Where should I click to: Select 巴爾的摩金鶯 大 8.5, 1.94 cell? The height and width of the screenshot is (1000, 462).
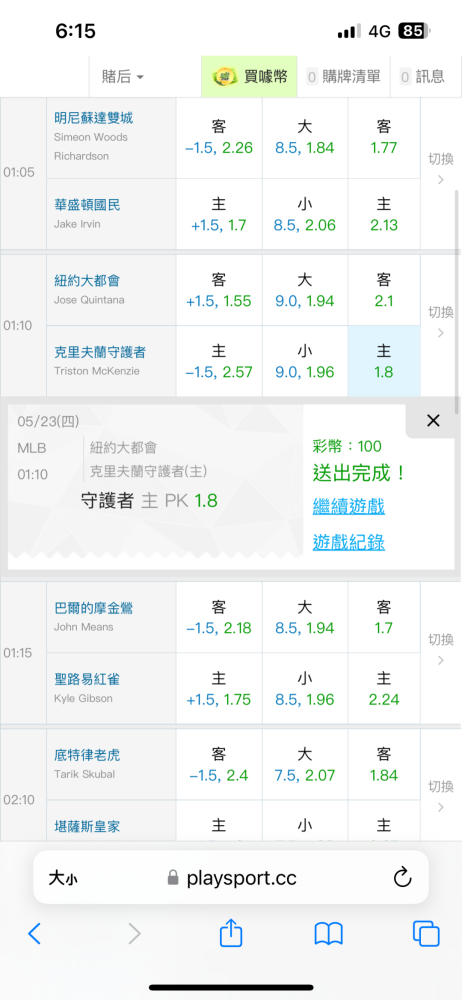pyautogui.click(x=305, y=617)
